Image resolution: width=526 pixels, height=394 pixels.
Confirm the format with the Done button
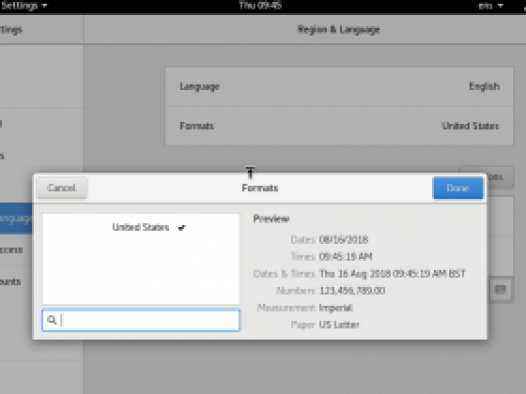point(458,188)
